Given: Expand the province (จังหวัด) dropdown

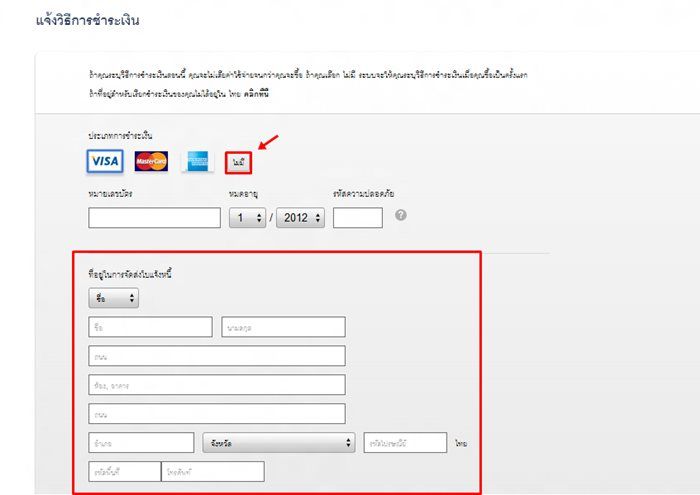Looking at the screenshot, I should (x=279, y=443).
